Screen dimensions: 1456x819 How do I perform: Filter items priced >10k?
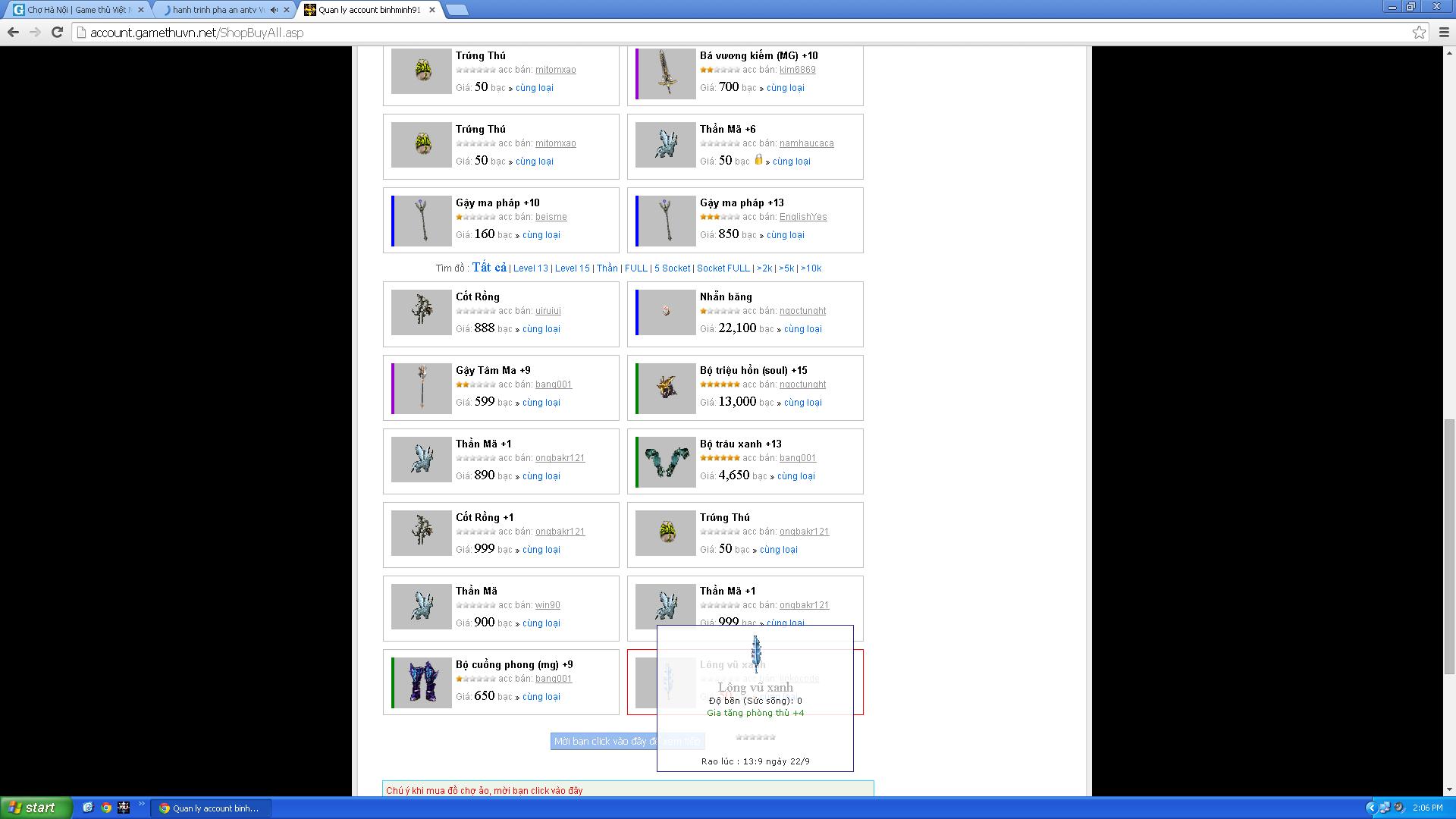(x=811, y=268)
